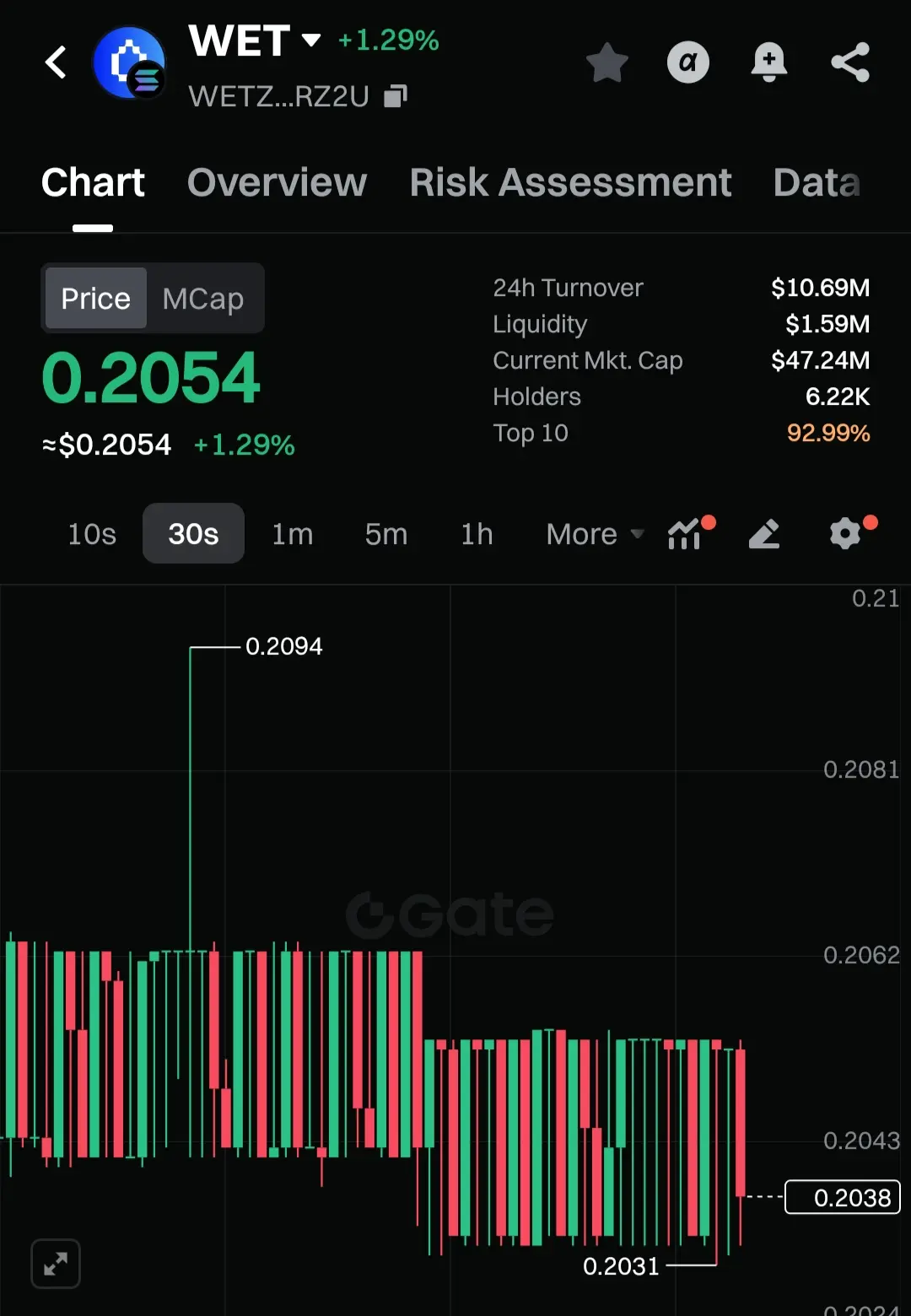Select the 1h chart interval
911x1316 pixels.
click(x=477, y=534)
